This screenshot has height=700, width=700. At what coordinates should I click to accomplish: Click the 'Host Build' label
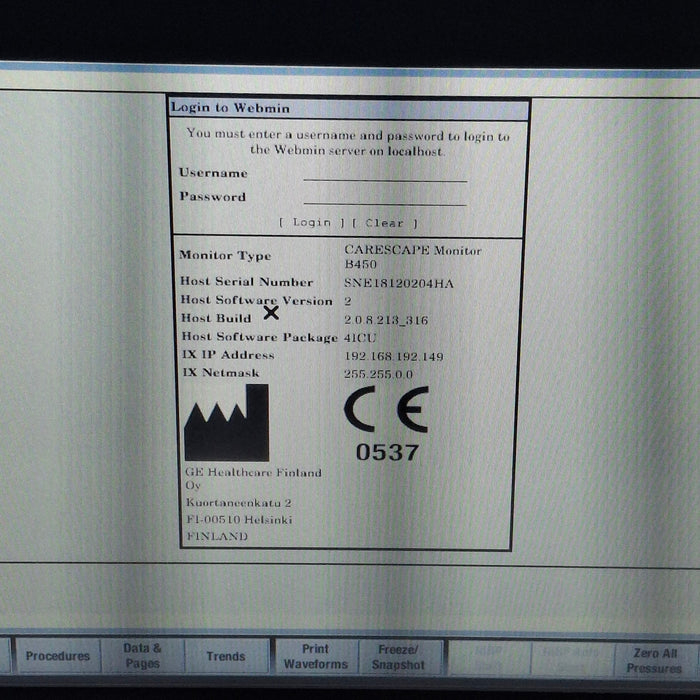coord(216,318)
